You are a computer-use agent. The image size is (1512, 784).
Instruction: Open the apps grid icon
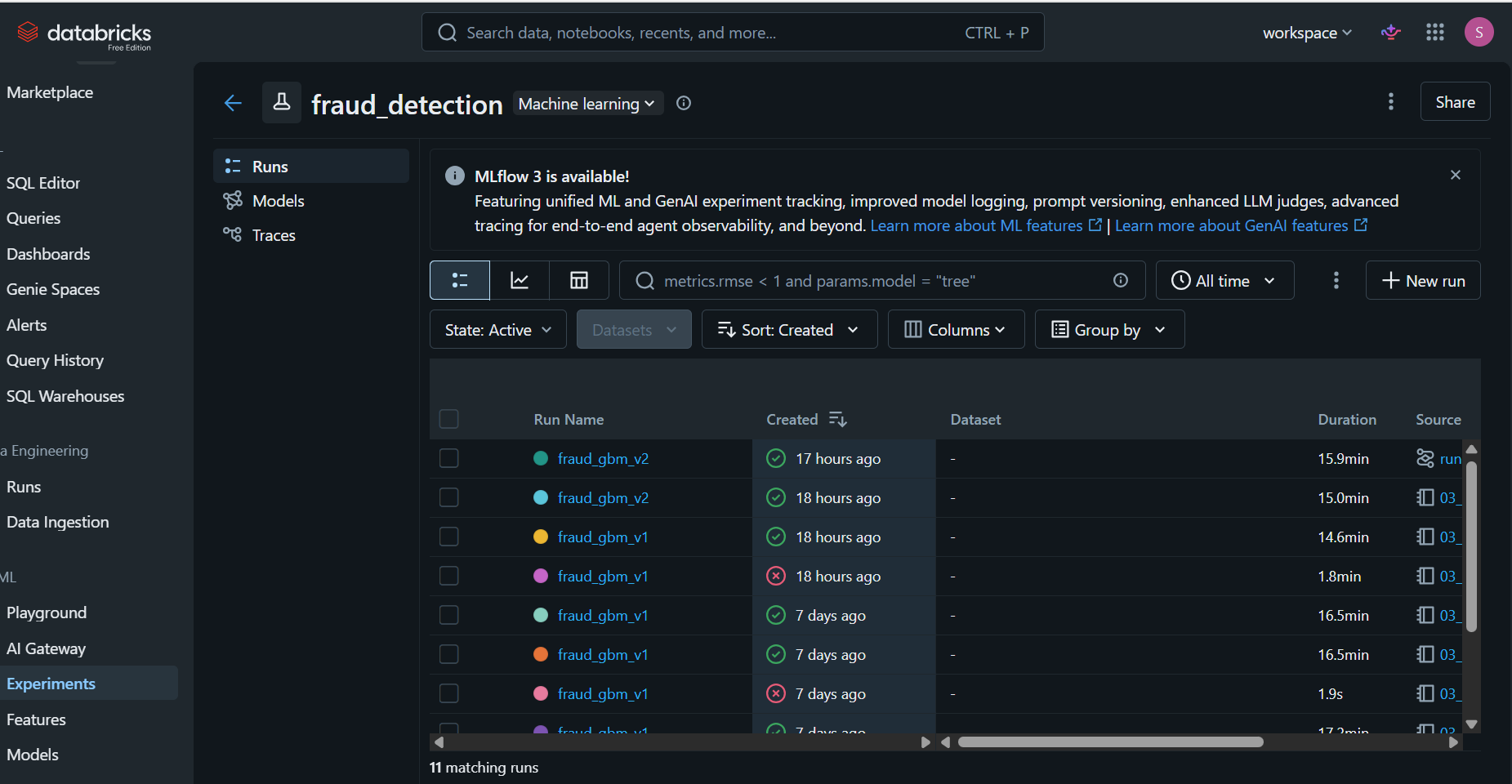pyautogui.click(x=1435, y=33)
